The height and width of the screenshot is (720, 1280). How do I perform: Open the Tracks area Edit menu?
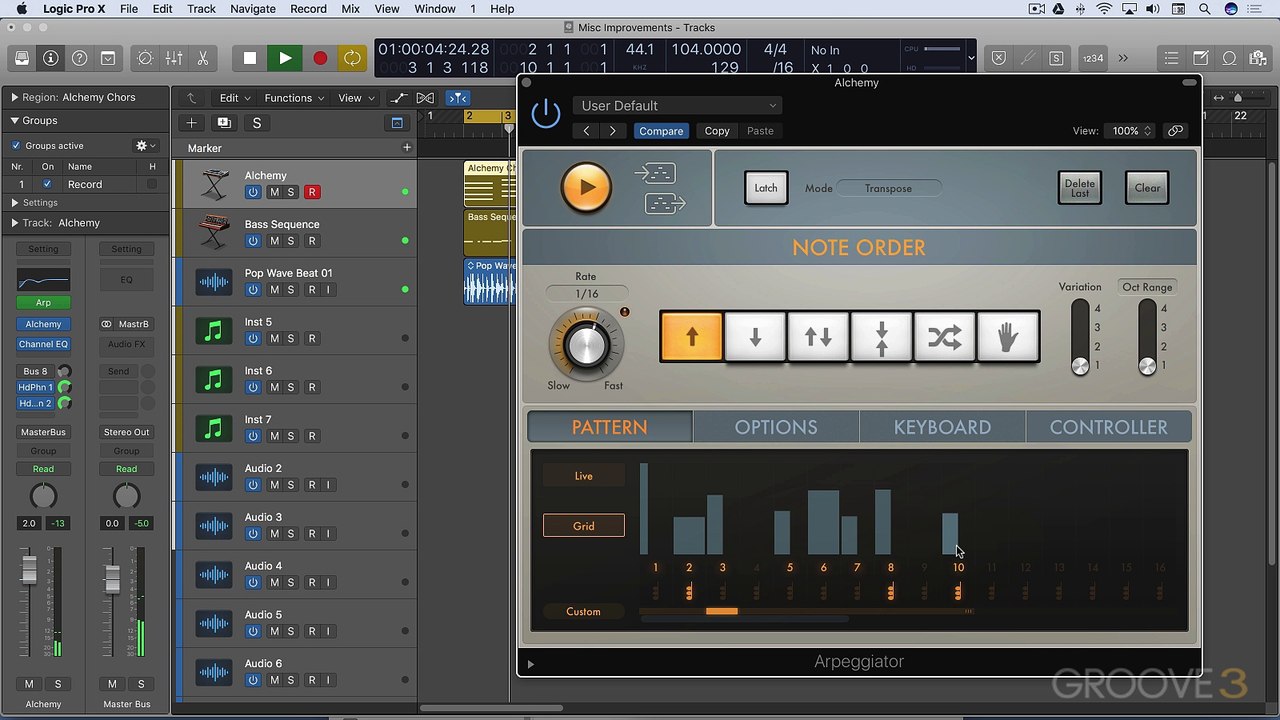point(236,98)
